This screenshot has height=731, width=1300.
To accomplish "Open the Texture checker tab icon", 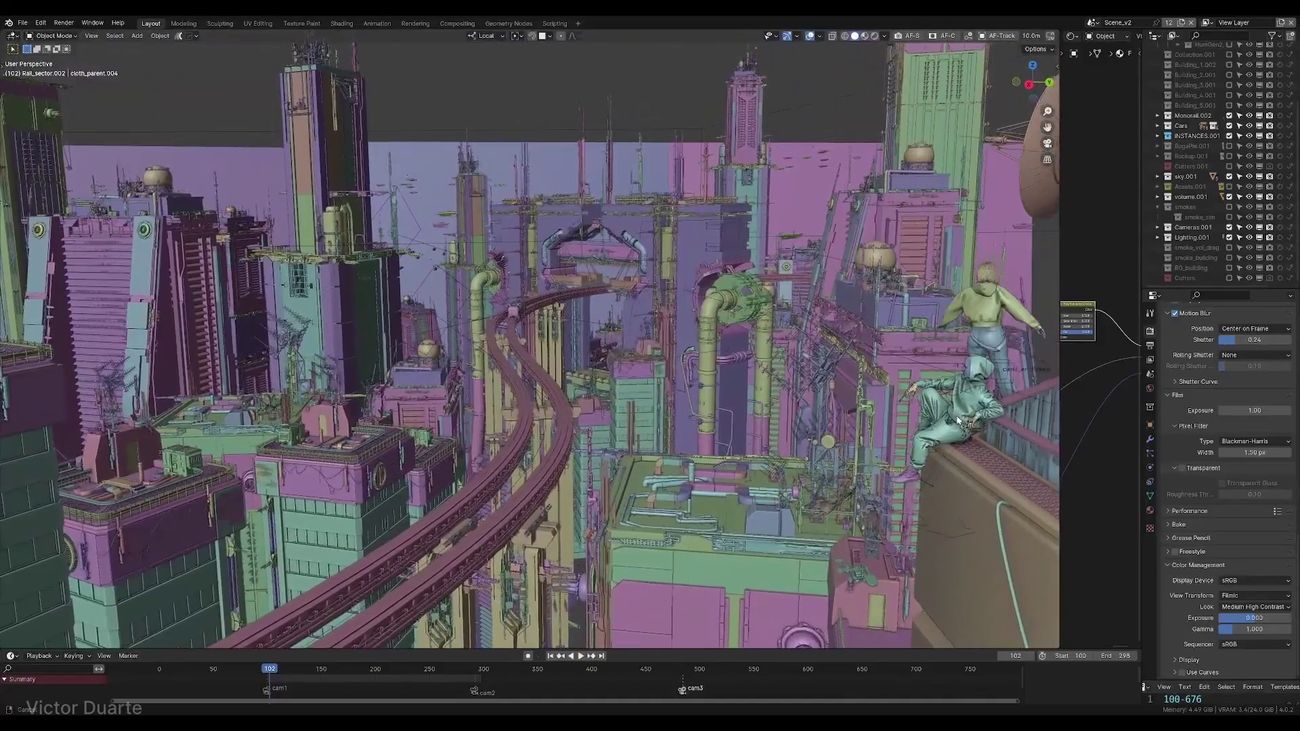I will click(x=1150, y=528).
